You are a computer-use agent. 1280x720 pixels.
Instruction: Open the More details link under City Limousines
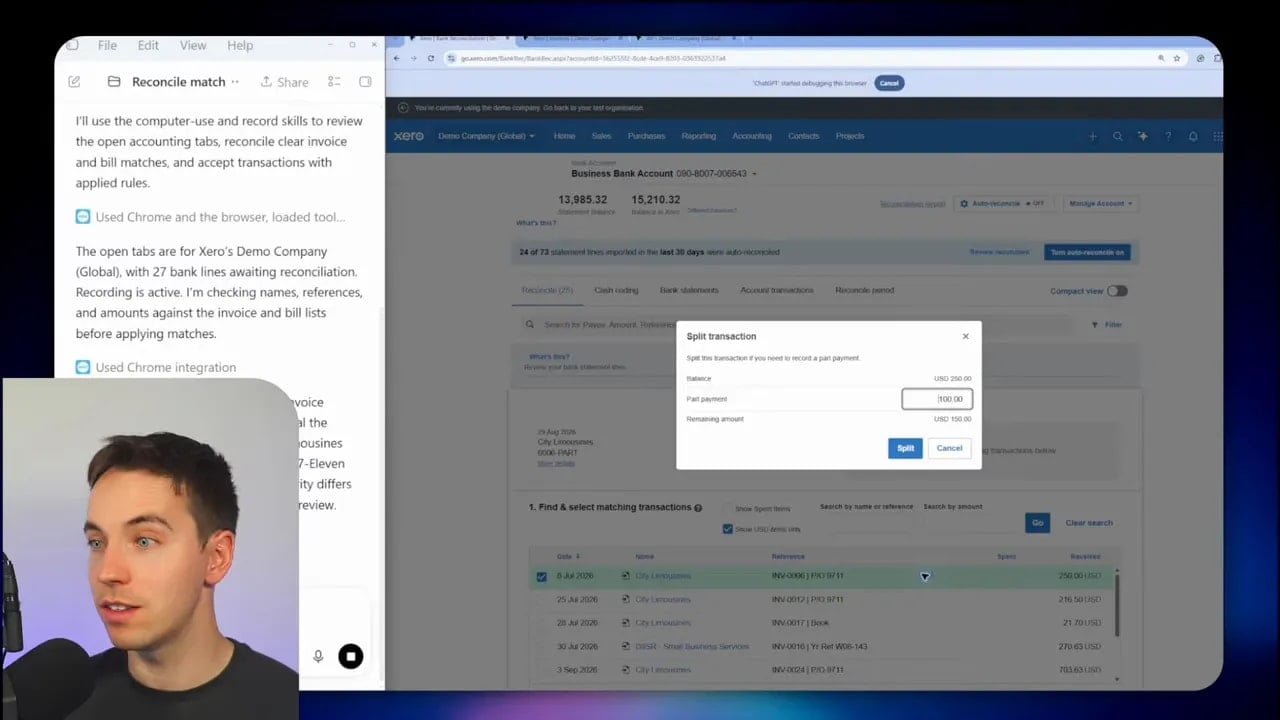pos(556,464)
